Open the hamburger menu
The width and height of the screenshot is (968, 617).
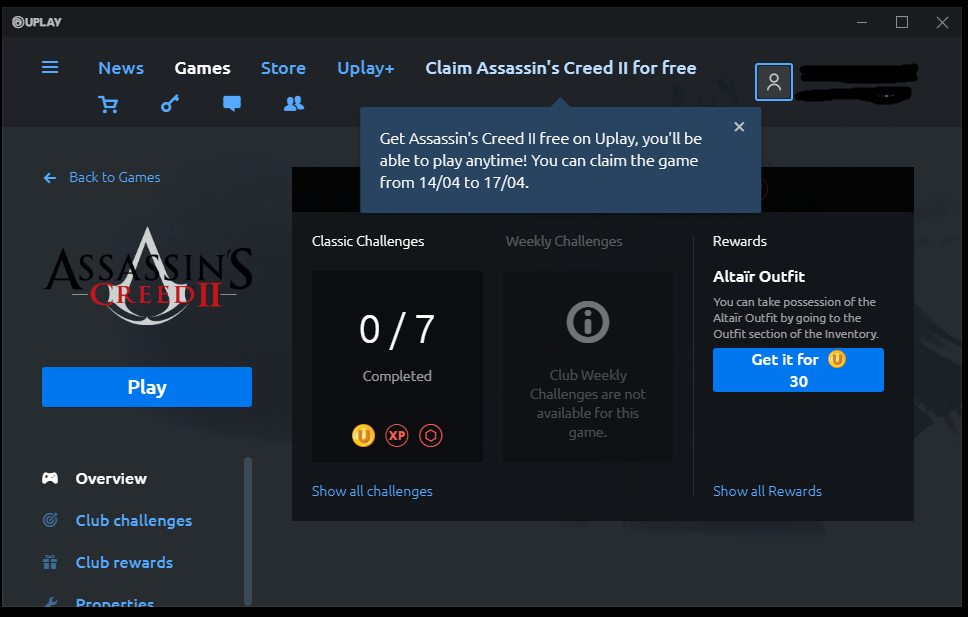(50, 67)
